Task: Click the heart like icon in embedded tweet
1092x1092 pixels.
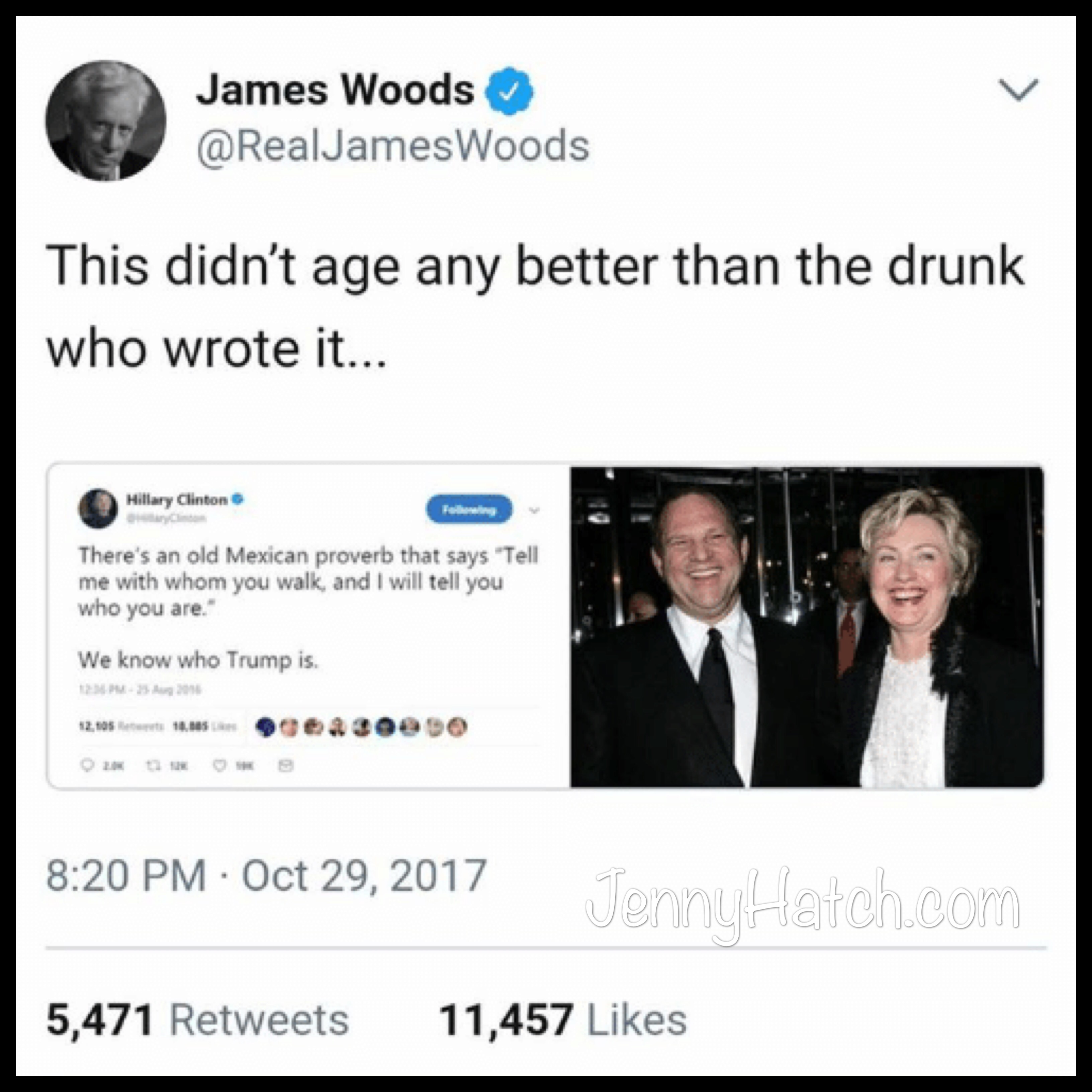Action: (219, 766)
